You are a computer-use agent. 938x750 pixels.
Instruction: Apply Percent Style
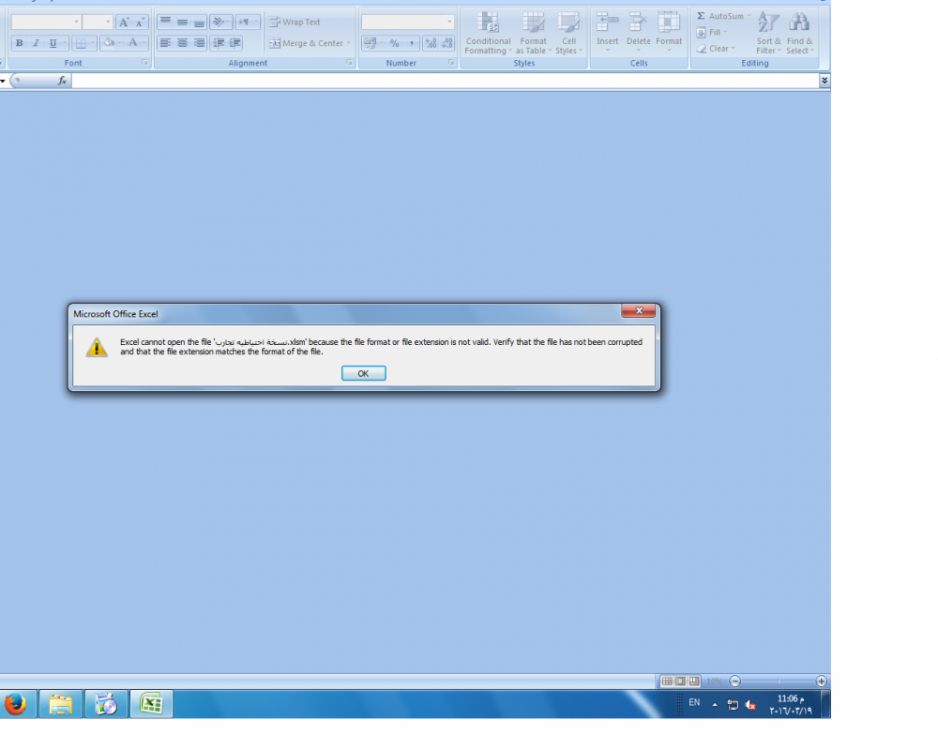click(x=394, y=43)
